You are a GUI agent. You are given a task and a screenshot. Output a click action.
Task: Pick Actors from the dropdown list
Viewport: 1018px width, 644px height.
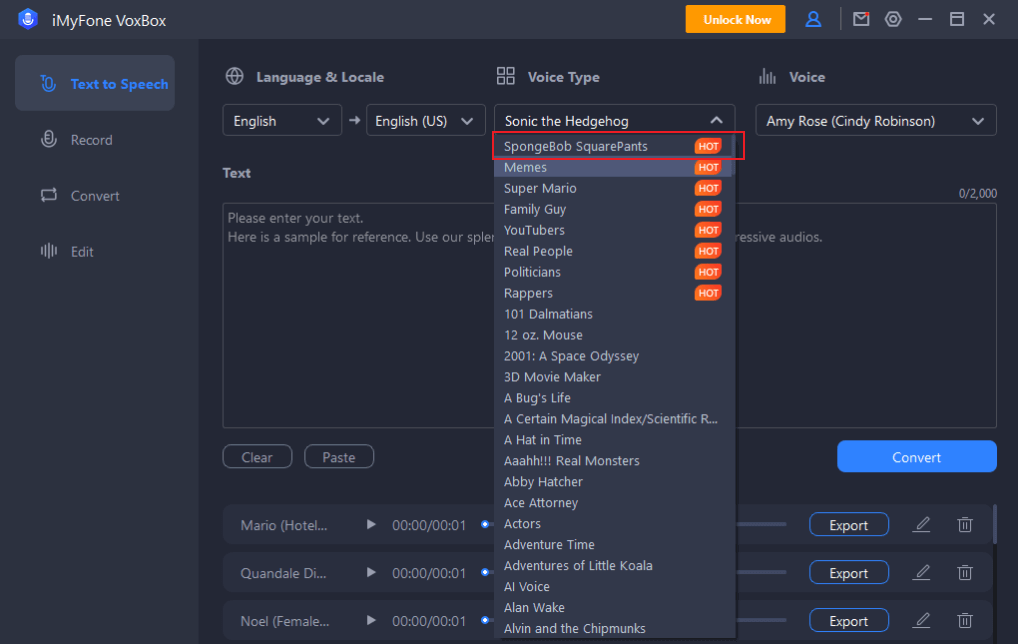613,523
